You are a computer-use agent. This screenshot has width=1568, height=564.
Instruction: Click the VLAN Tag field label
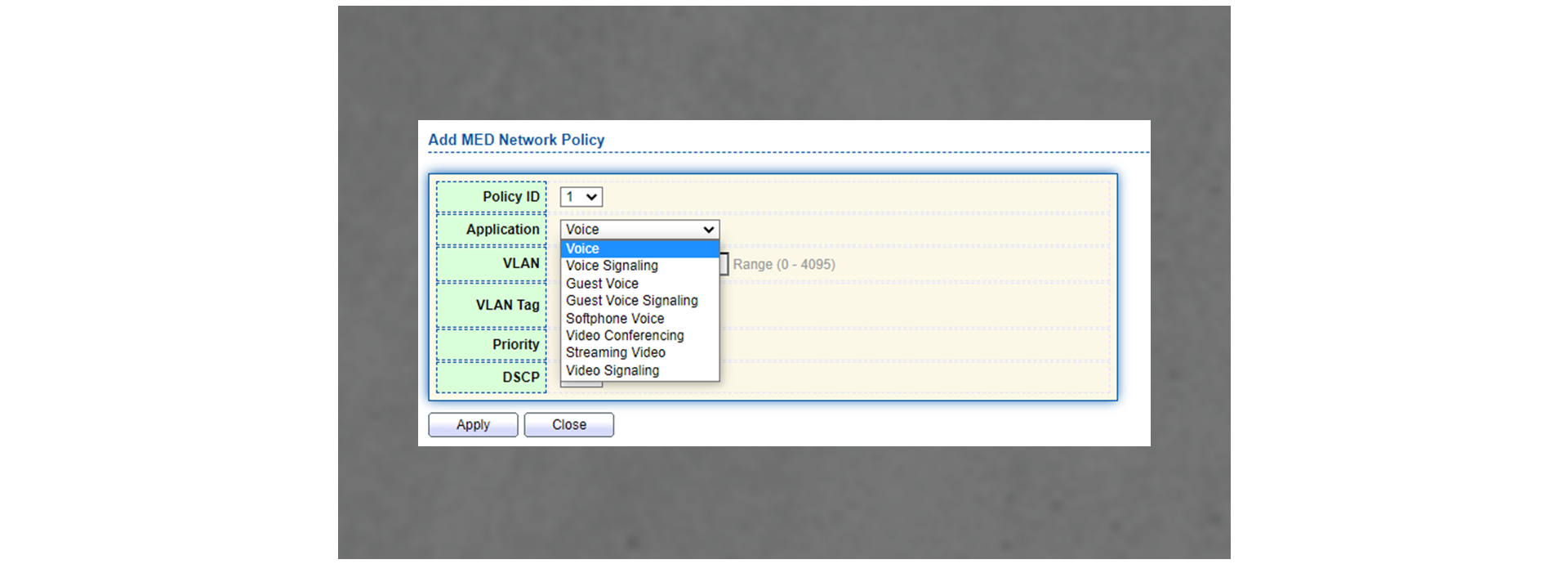coord(507,305)
